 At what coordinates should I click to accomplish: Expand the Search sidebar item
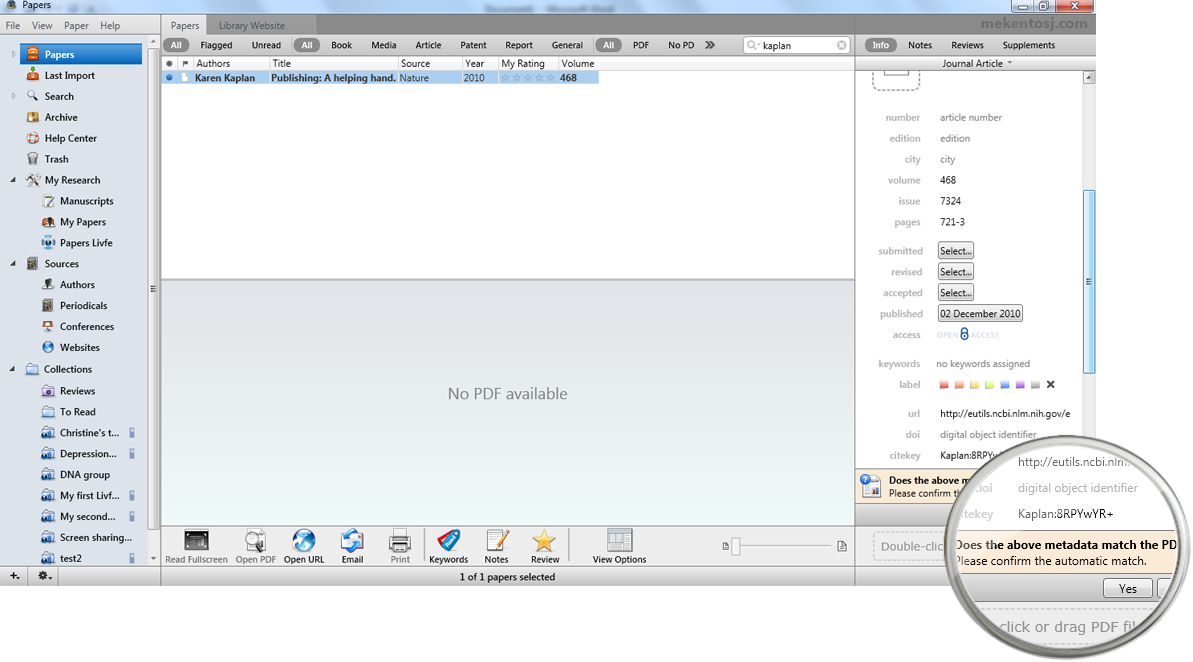point(13,96)
